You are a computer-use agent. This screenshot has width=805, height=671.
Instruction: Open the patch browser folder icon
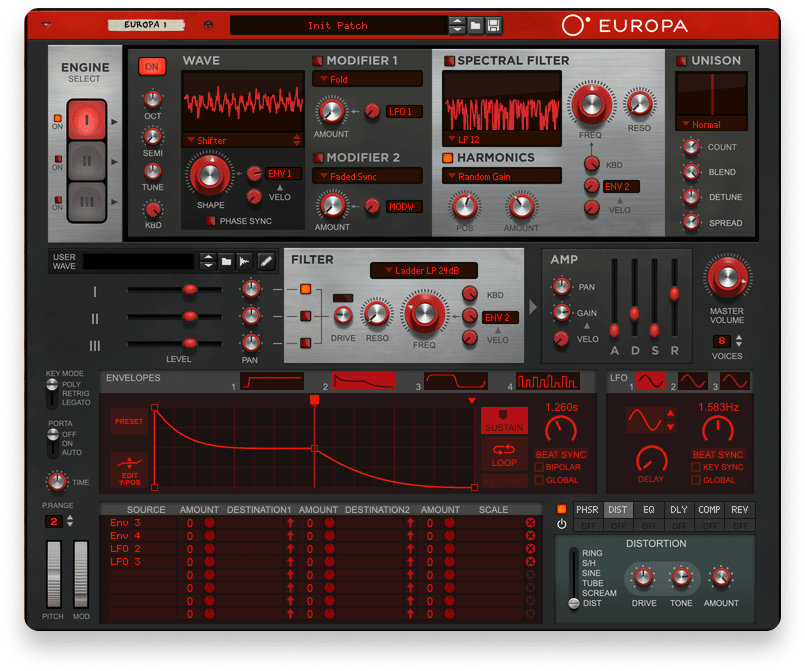click(x=475, y=25)
